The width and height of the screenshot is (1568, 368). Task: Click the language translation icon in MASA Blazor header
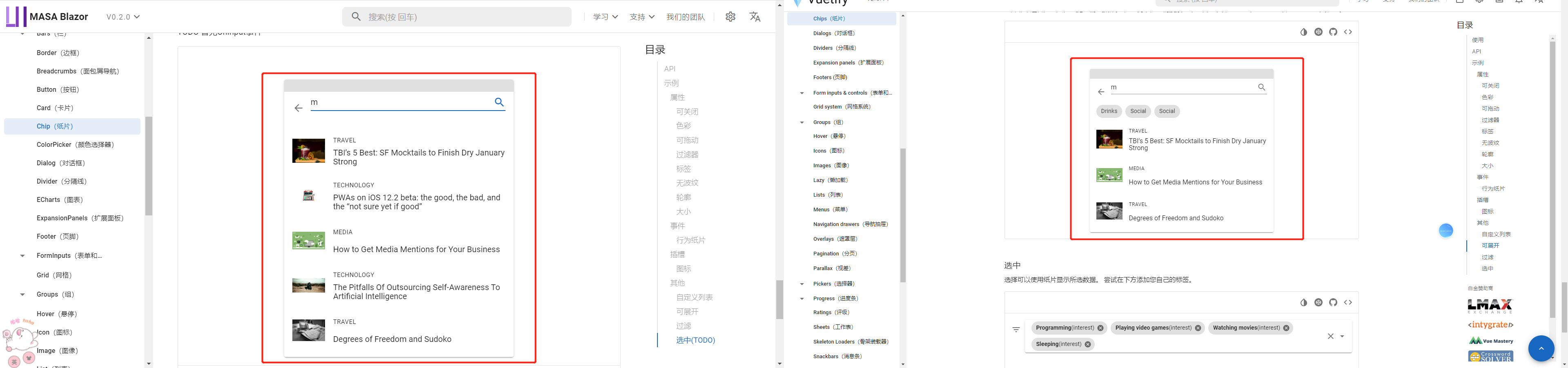[x=755, y=16]
